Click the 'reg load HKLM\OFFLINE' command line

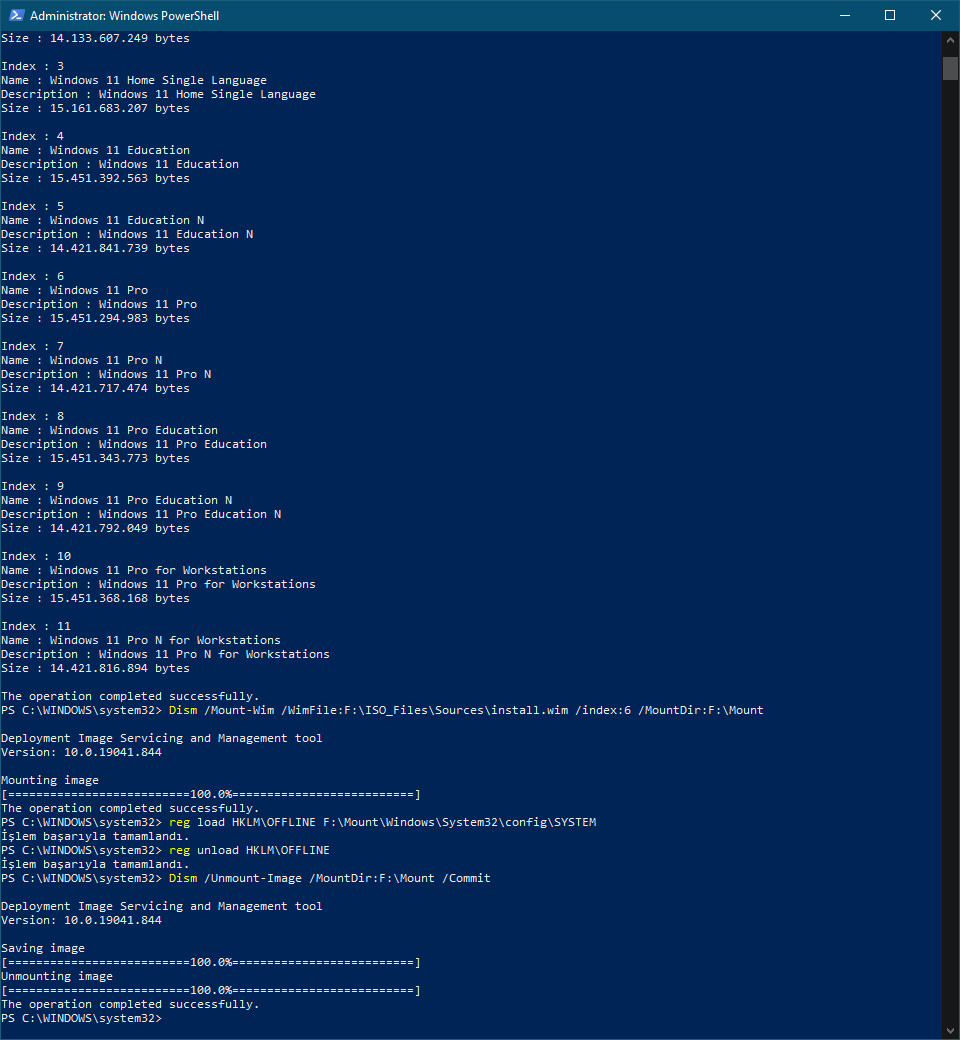pos(299,822)
